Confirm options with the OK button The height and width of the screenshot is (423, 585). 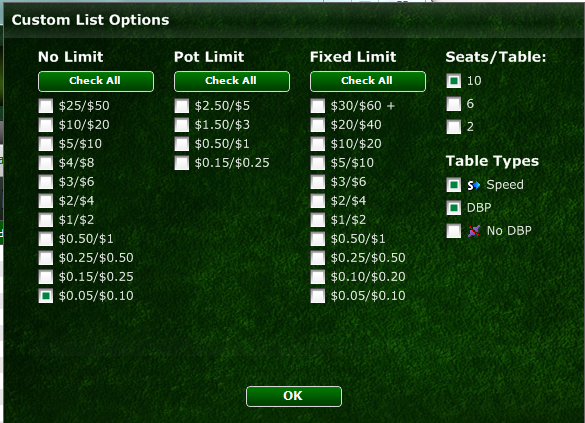(x=294, y=396)
